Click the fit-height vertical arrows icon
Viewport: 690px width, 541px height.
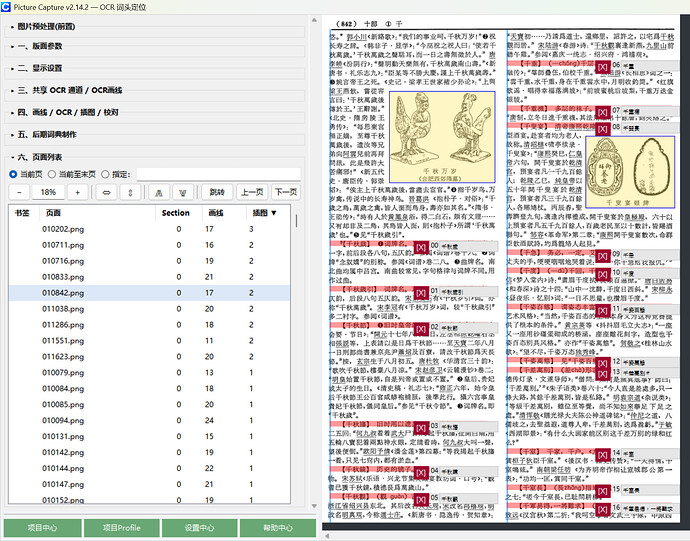pos(130,192)
